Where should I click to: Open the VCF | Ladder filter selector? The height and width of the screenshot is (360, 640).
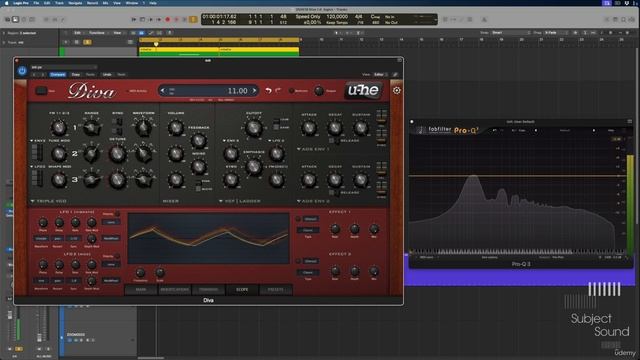click(x=240, y=201)
